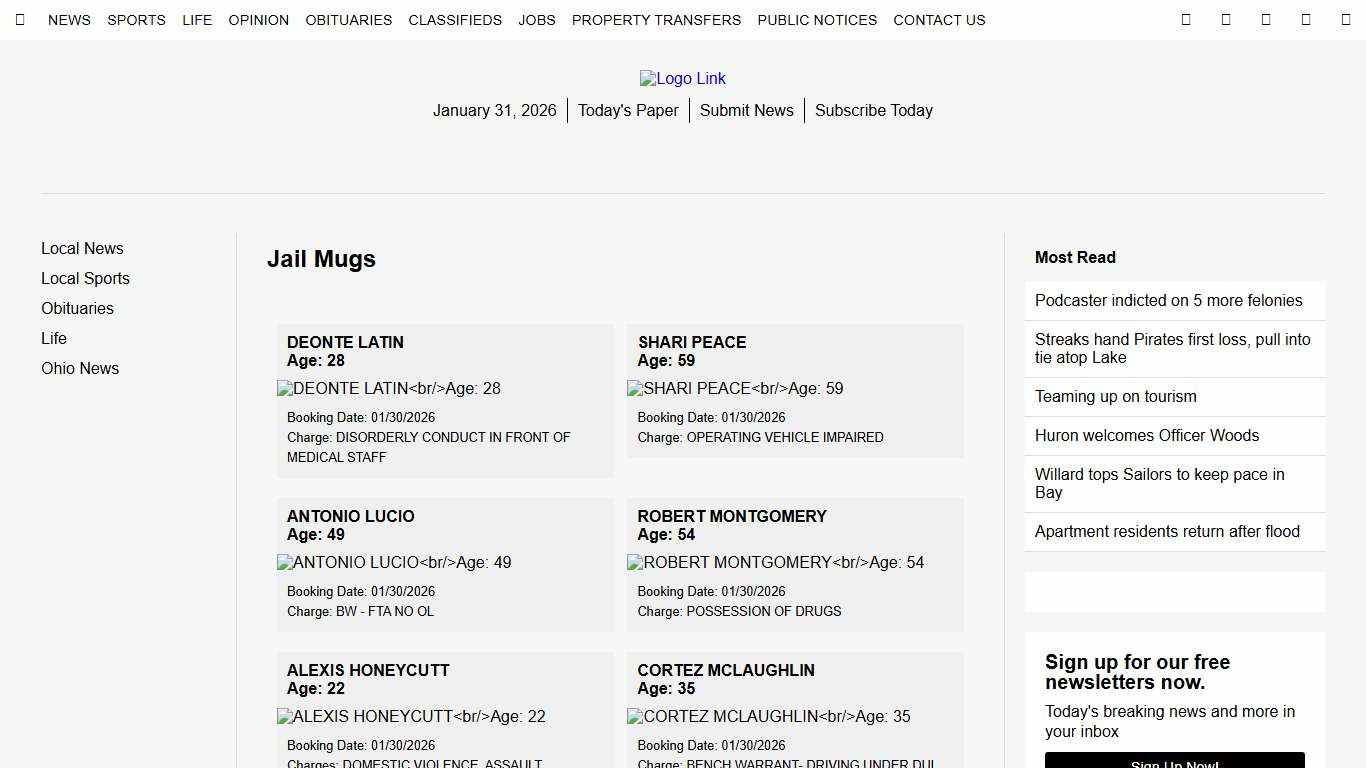The height and width of the screenshot is (768, 1366).
Task: Open Local Sports in the left sidebar
Action: pyautogui.click(x=85, y=279)
